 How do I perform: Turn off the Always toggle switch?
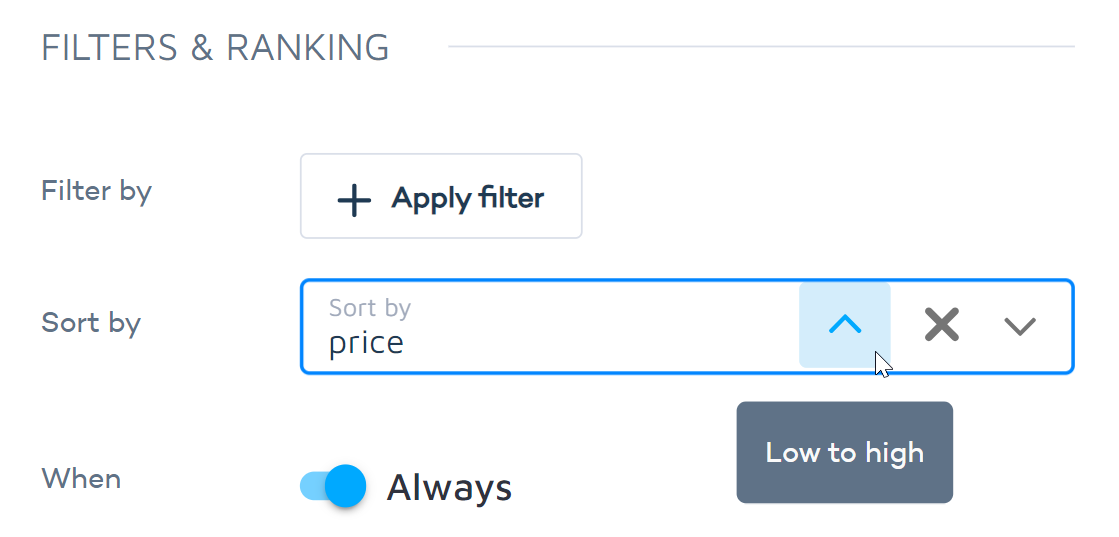click(x=334, y=487)
